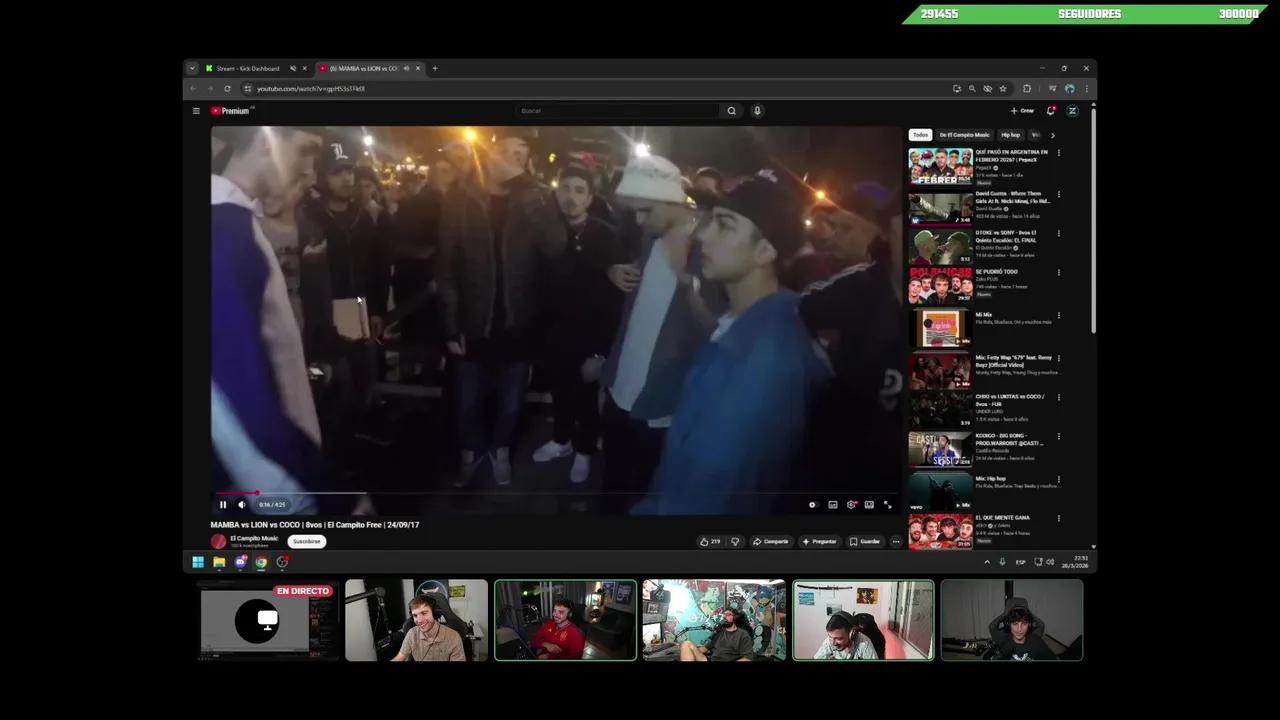Image resolution: width=1280 pixels, height=720 pixels.
Task: Open the options menu for QUÉ PASÓ EN ARGENTINA
Action: [1058, 153]
